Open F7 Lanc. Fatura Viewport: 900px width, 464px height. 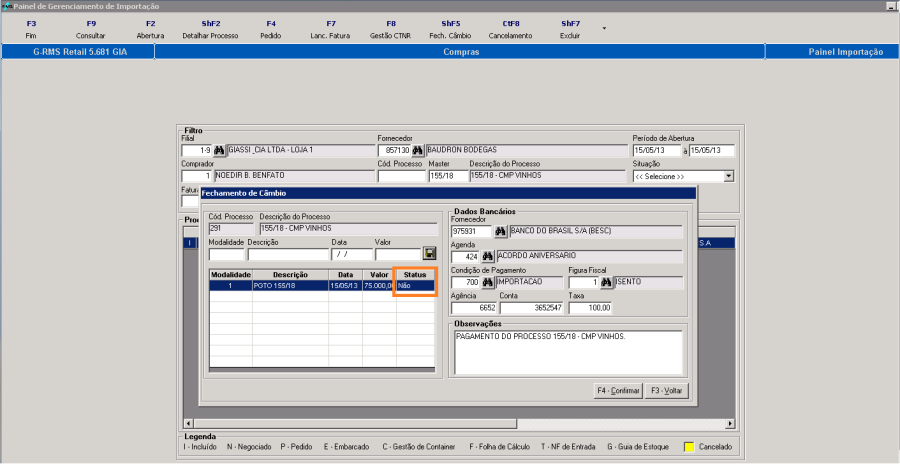[331, 30]
